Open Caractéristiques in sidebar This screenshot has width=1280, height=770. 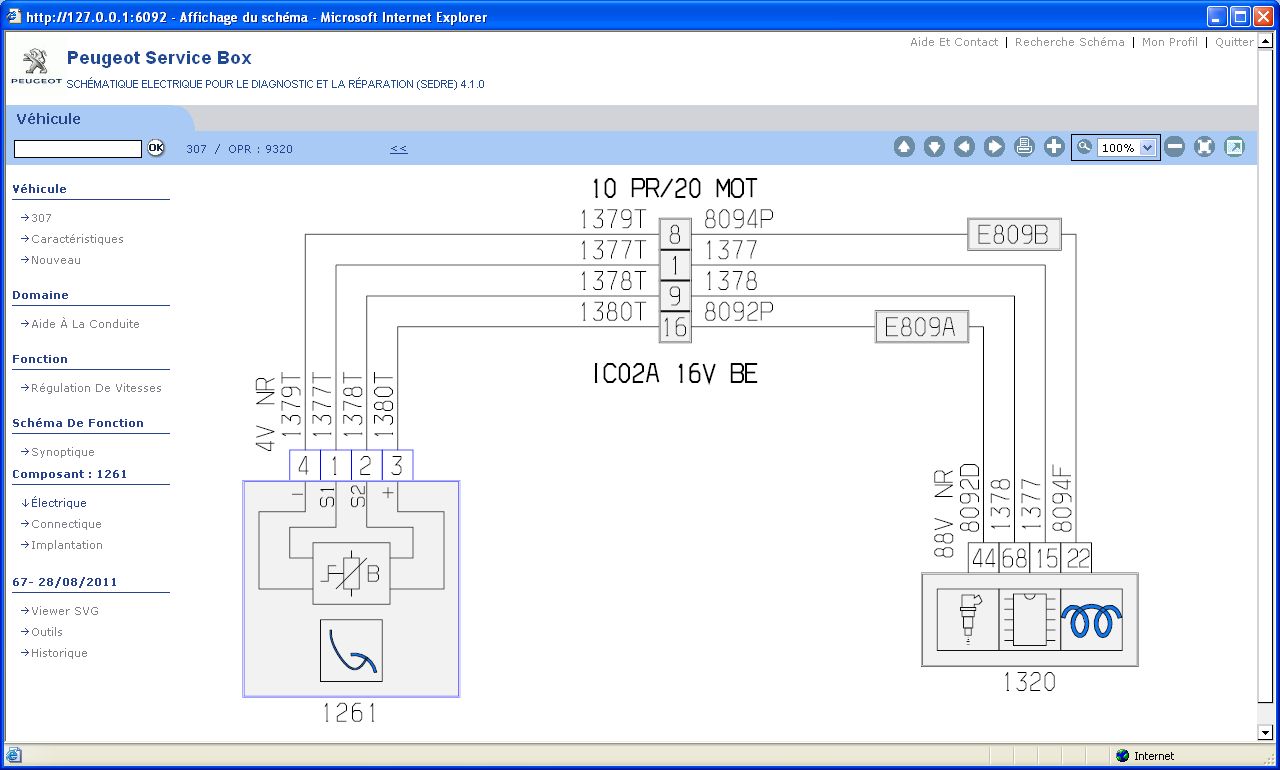click(x=77, y=239)
